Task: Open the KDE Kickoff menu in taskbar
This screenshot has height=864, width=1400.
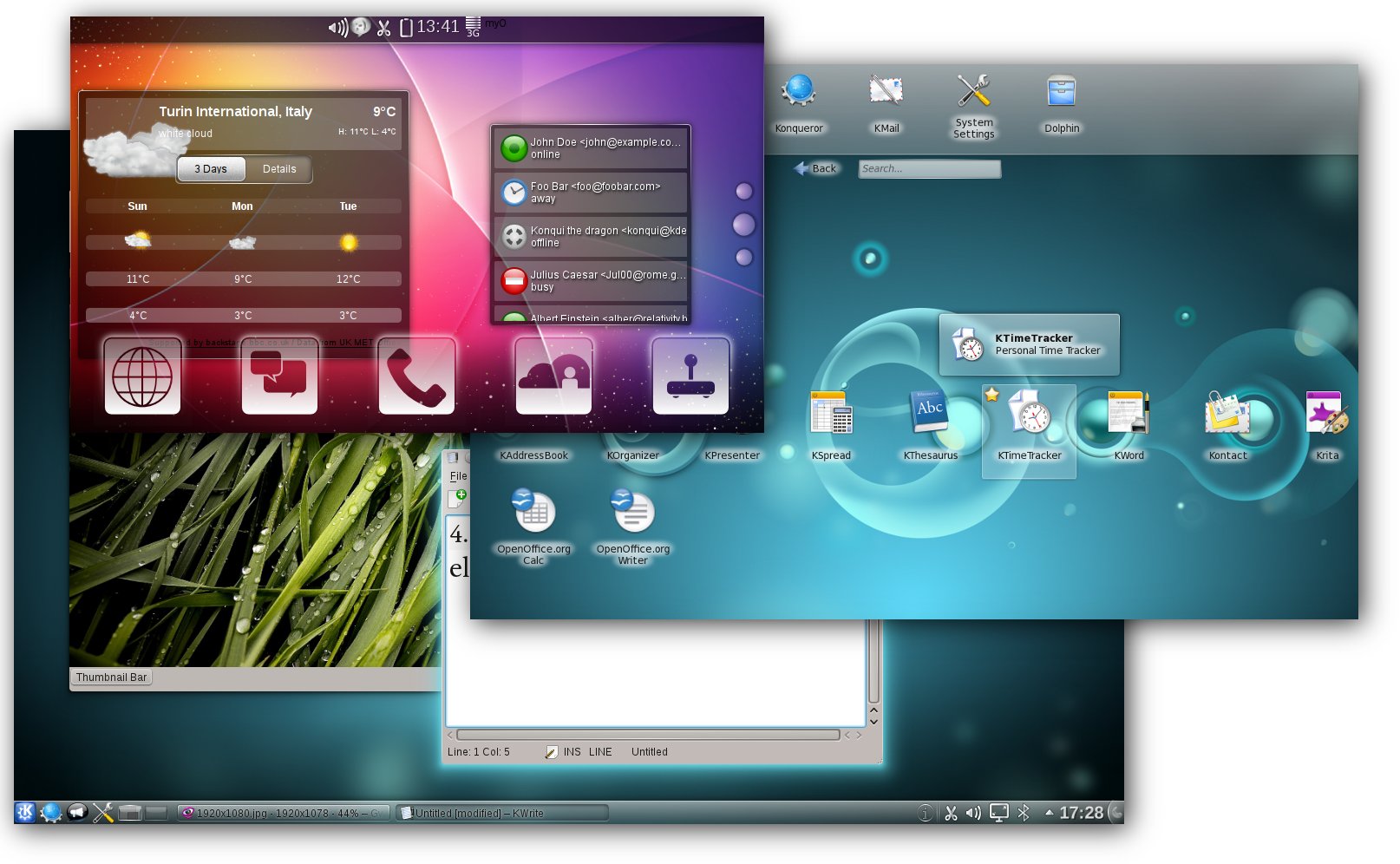Action: click(25, 812)
